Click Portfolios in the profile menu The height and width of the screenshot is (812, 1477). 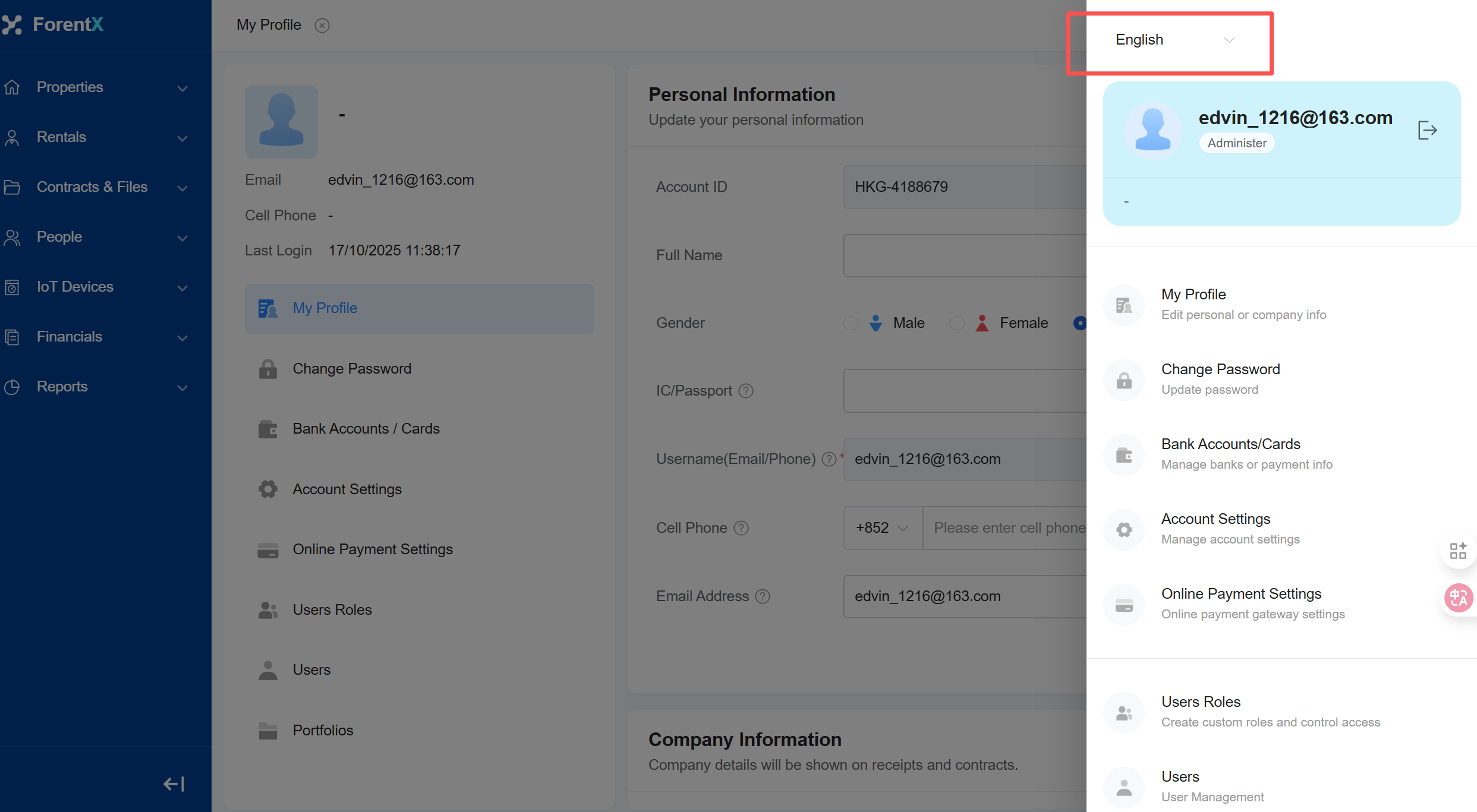(322, 731)
